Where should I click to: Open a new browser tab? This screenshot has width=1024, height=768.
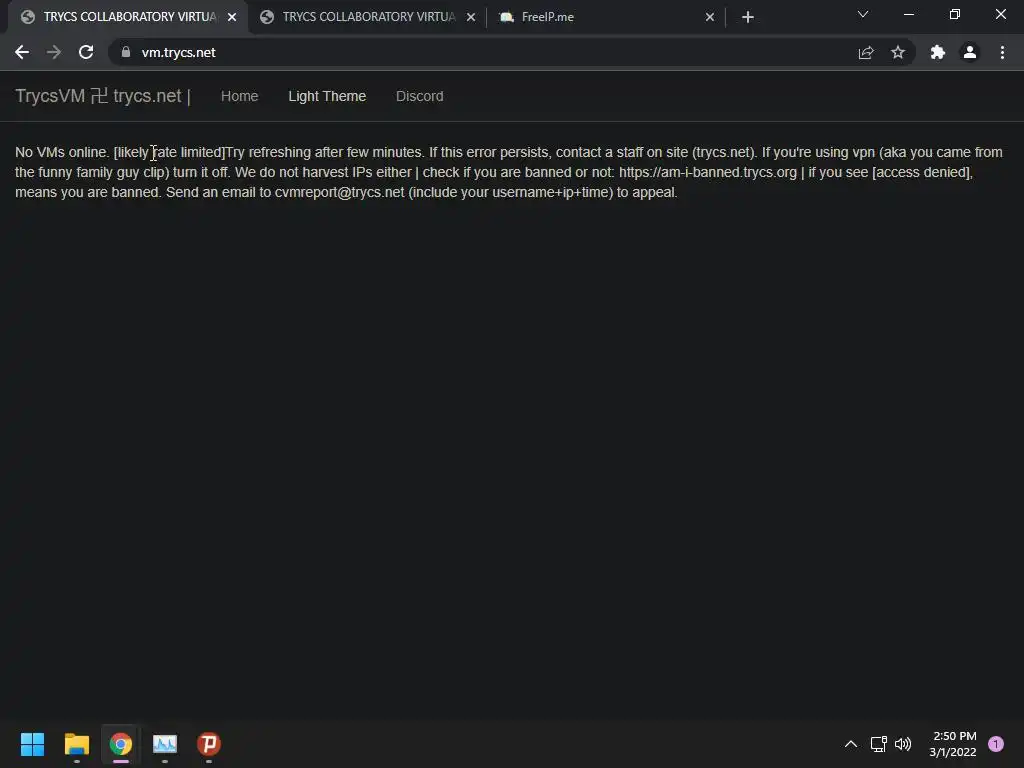click(x=748, y=17)
